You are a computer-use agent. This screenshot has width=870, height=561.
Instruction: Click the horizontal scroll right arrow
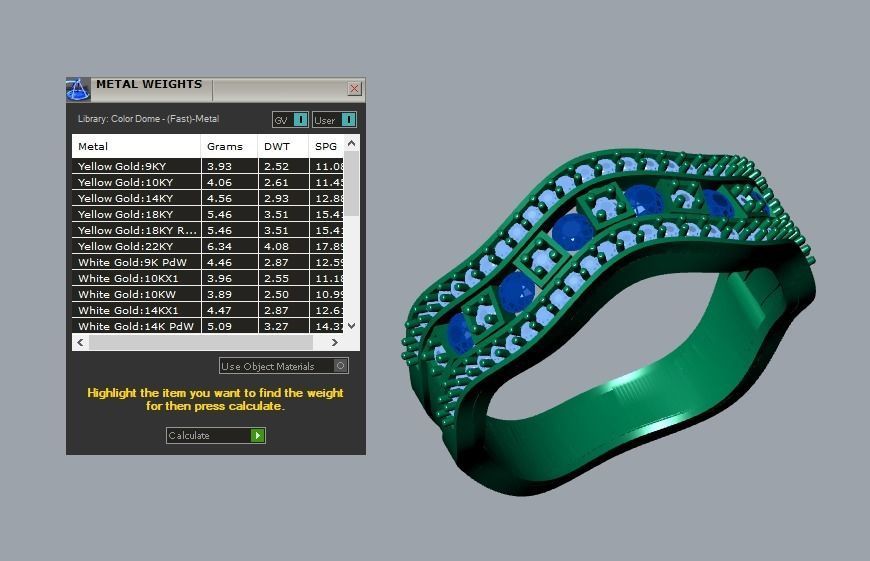(335, 342)
